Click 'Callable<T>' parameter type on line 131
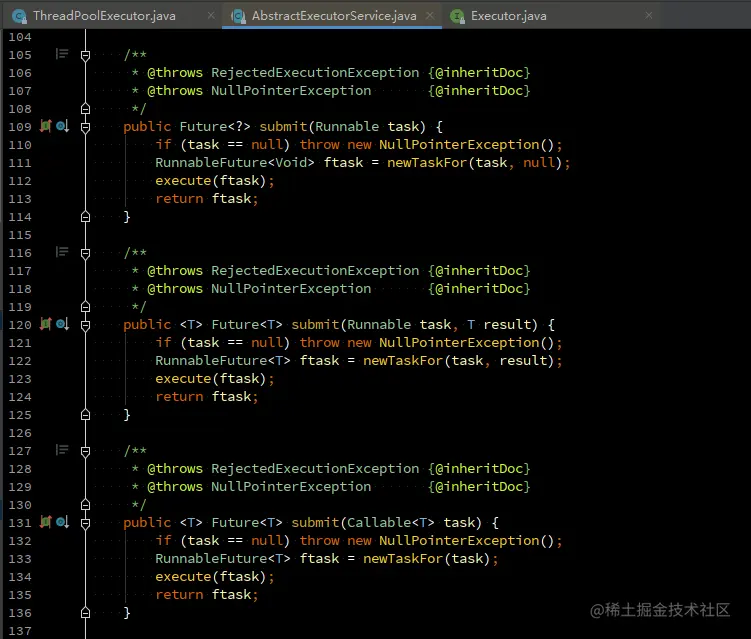This screenshot has height=639, width=751. click(x=391, y=523)
